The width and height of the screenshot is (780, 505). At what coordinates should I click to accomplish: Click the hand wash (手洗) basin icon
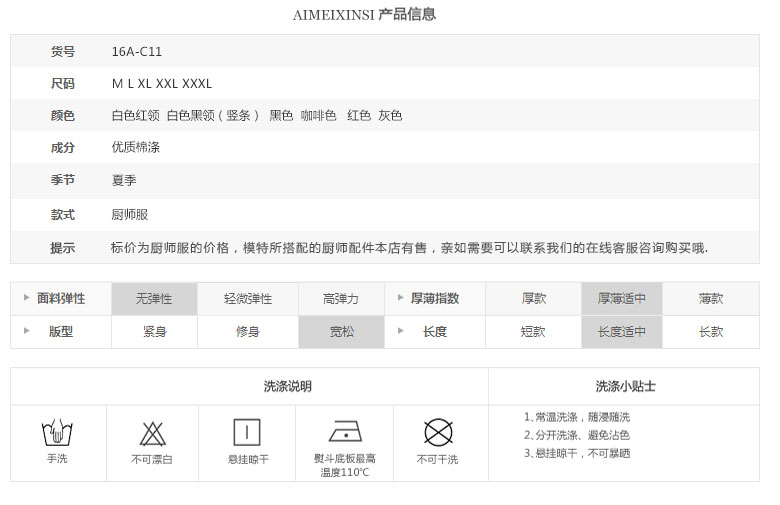(x=57, y=432)
